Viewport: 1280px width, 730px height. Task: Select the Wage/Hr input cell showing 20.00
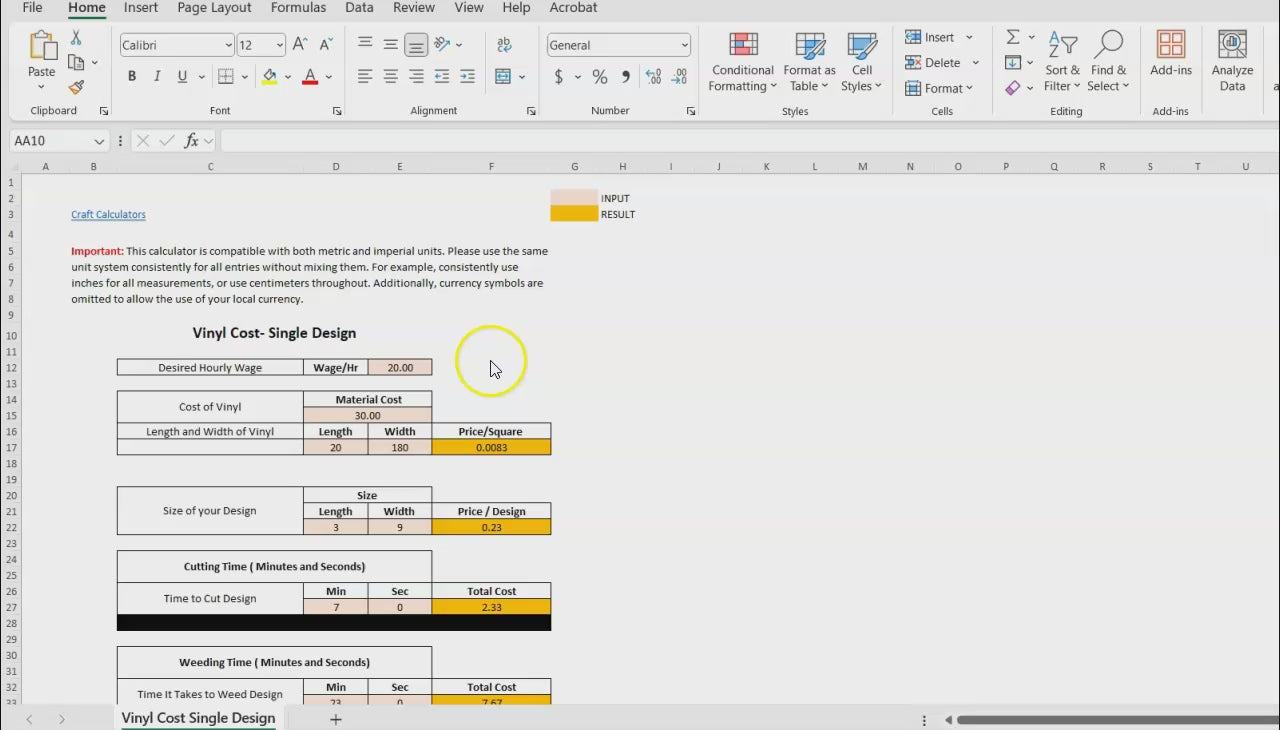[x=400, y=368]
